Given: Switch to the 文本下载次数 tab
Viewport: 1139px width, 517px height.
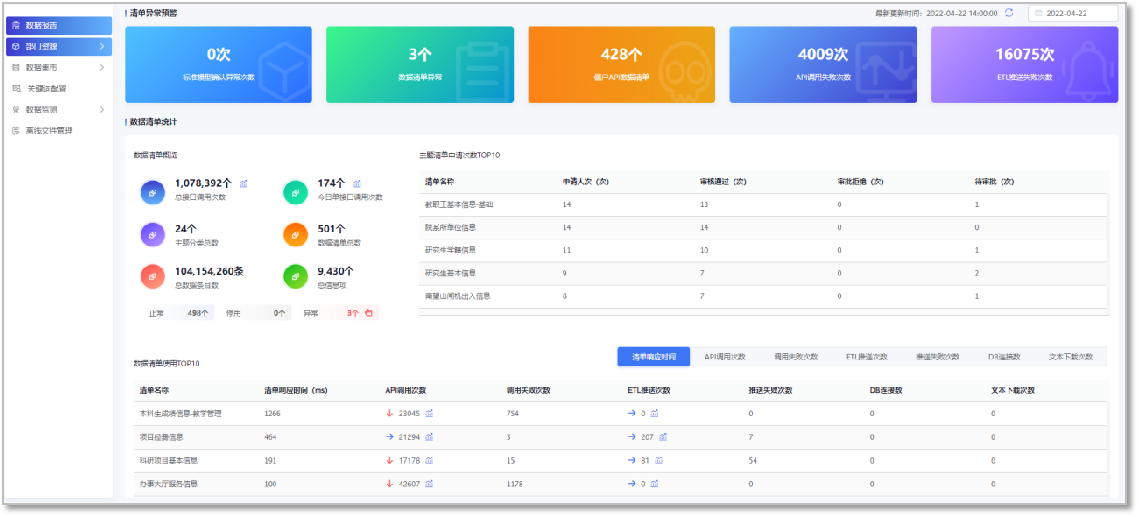Looking at the screenshot, I should (1071, 357).
